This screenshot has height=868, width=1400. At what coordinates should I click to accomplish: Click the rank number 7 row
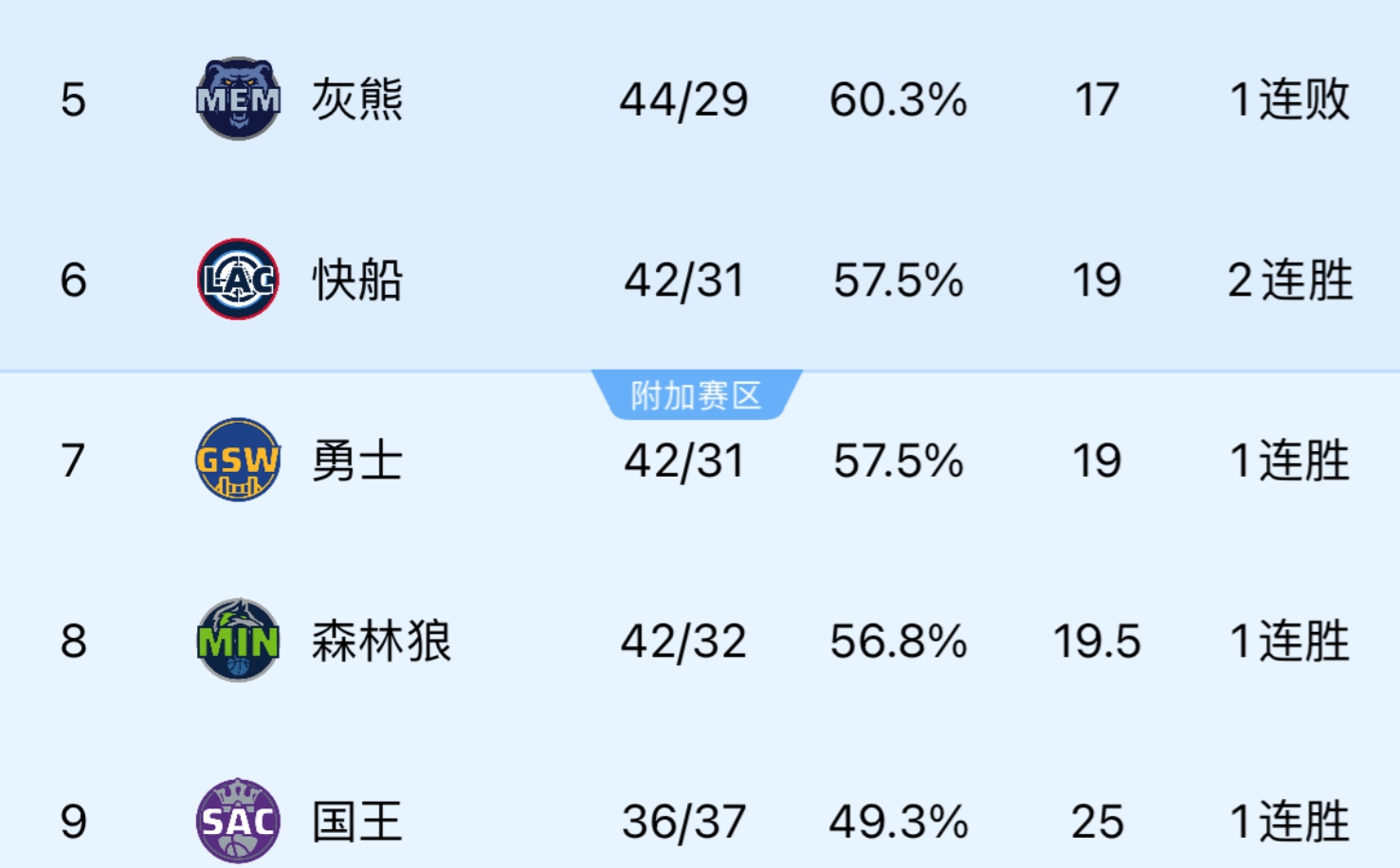tap(73, 461)
